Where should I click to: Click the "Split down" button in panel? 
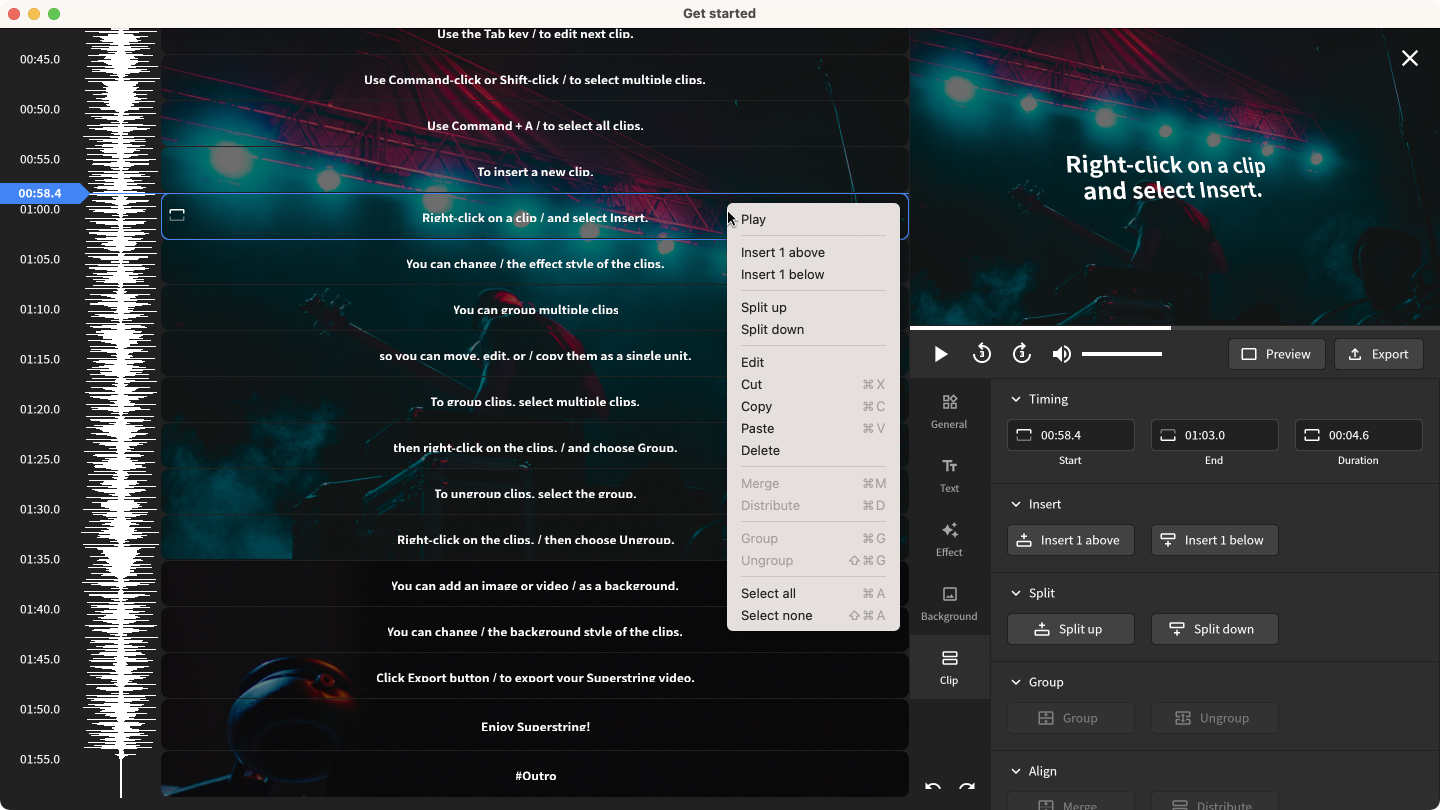[x=1214, y=629]
